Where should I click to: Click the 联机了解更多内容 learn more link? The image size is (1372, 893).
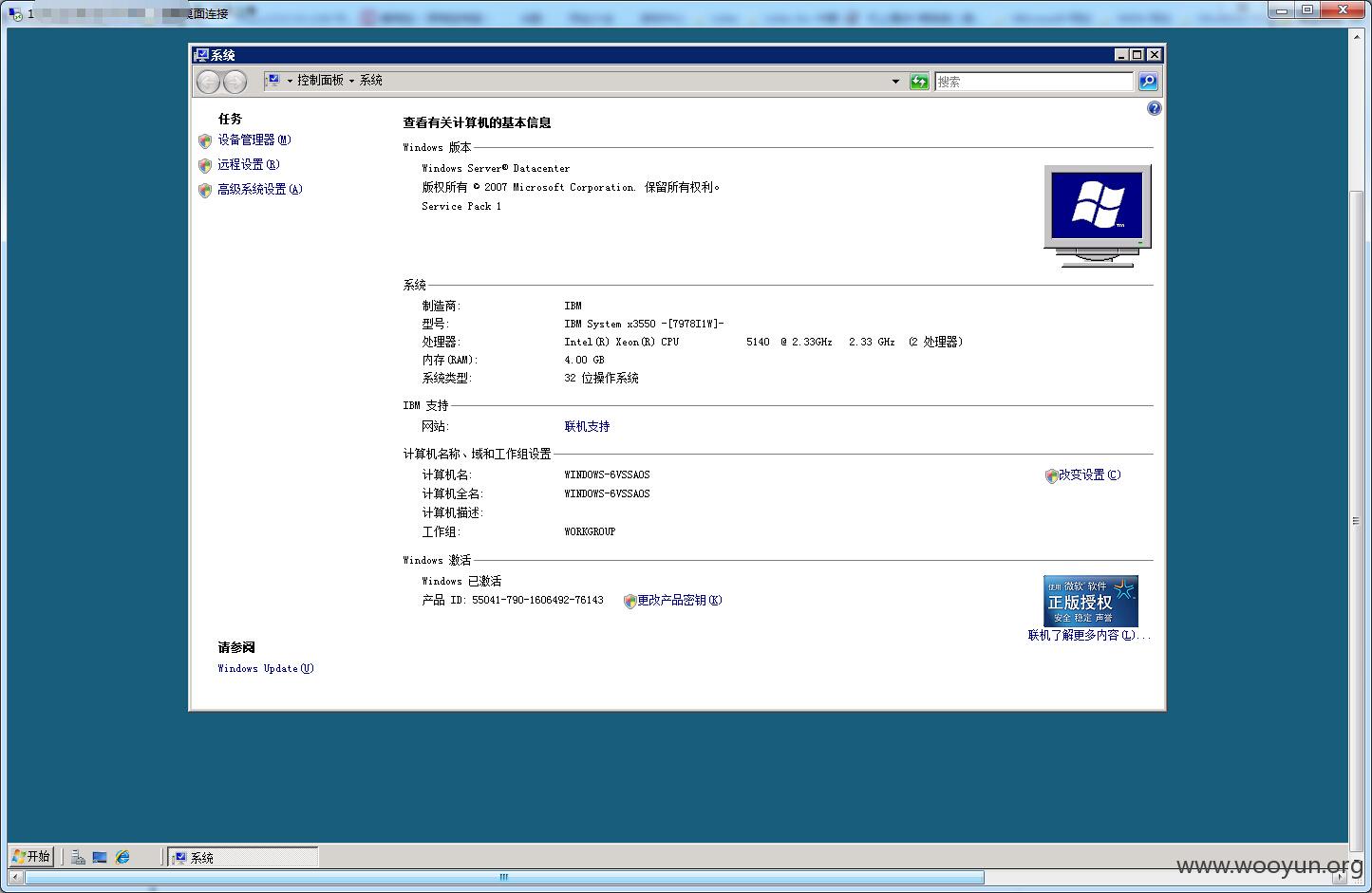tap(1089, 636)
